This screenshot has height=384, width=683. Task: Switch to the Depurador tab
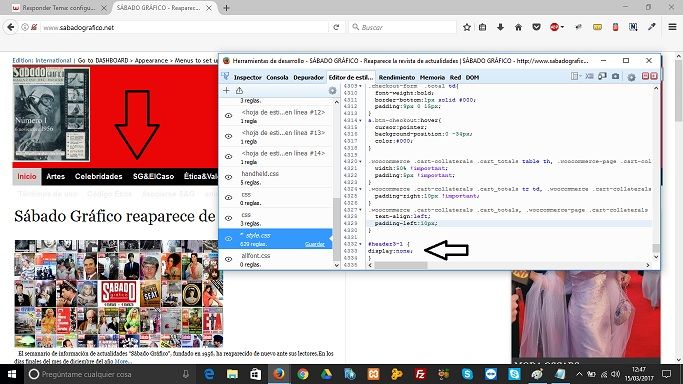pyautogui.click(x=308, y=77)
